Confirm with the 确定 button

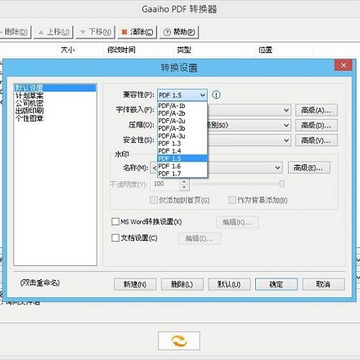click(x=276, y=284)
